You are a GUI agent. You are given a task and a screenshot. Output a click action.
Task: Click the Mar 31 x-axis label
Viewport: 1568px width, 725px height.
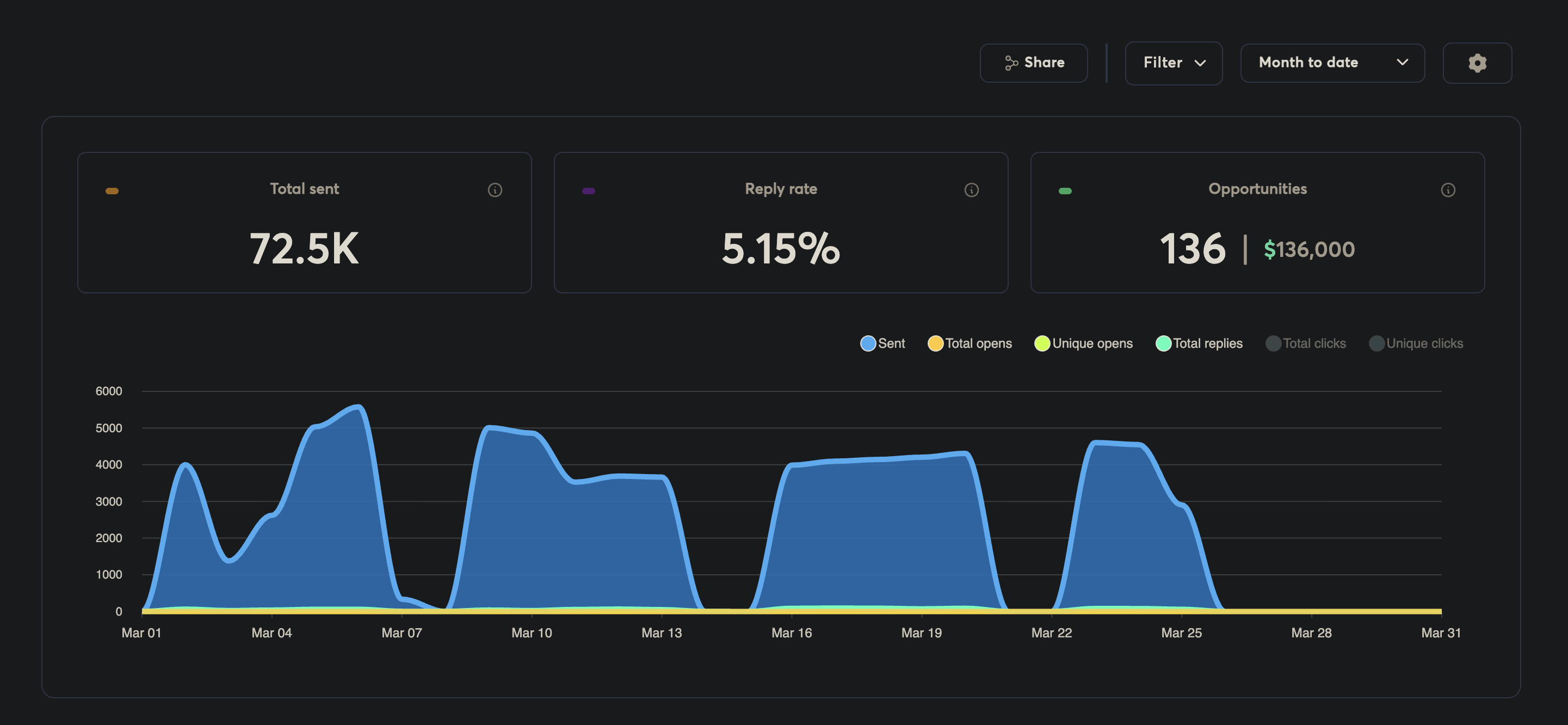(x=1441, y=632)
